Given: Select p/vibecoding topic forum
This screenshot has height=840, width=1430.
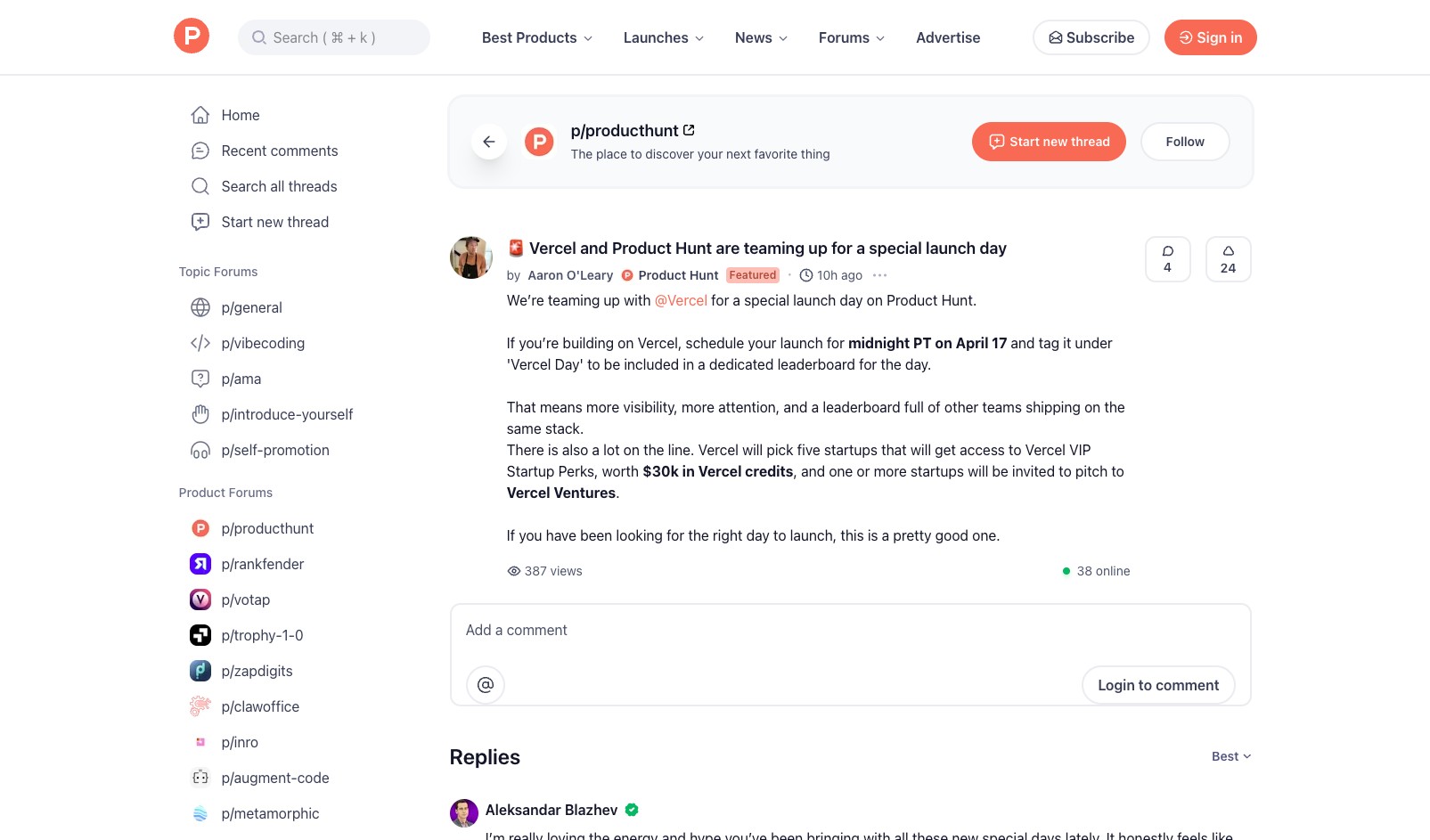Looking at the screenshot, I should point(263,343).
